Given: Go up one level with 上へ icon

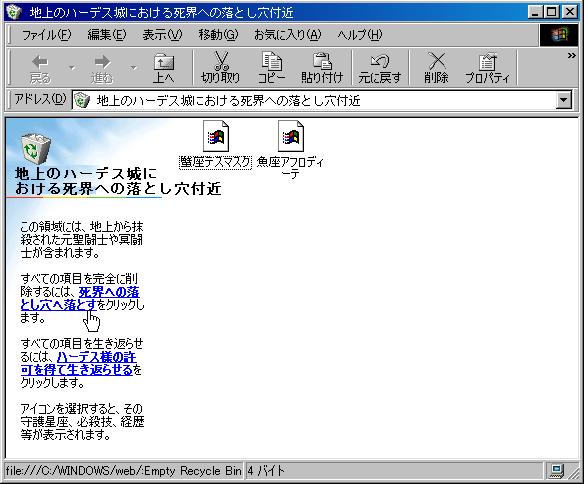Looking at the screenshot, I should pos(164,68).
